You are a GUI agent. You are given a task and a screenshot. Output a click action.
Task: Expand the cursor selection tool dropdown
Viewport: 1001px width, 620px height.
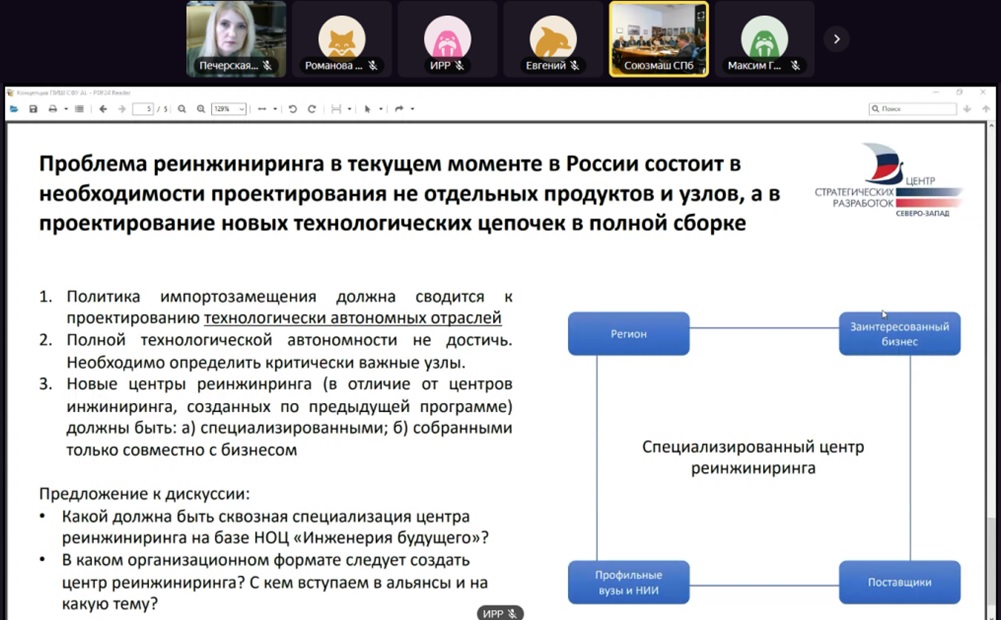(x=381, y=109)
